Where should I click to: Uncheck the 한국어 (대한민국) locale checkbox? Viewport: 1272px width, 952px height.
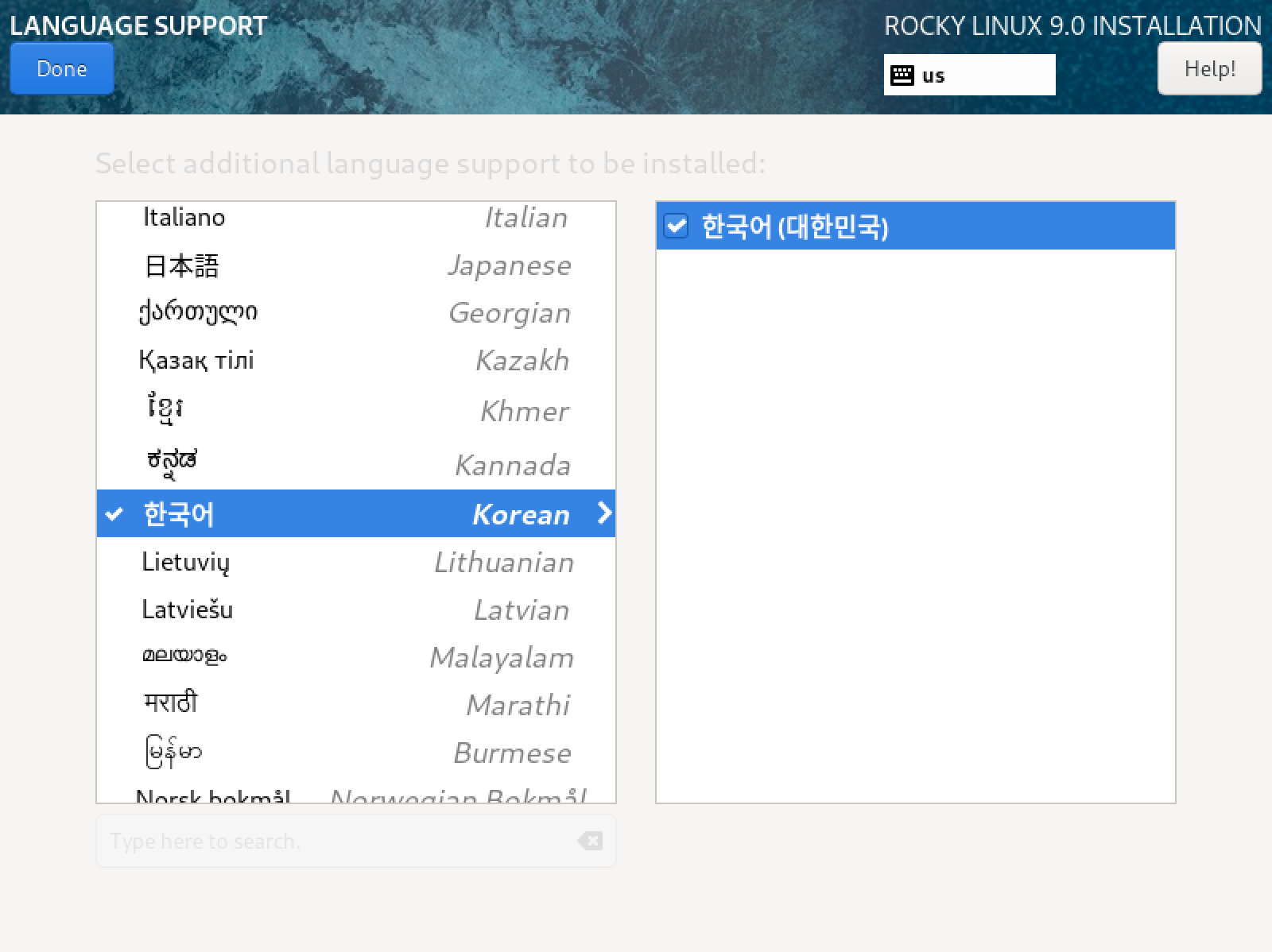click(676, 226)
